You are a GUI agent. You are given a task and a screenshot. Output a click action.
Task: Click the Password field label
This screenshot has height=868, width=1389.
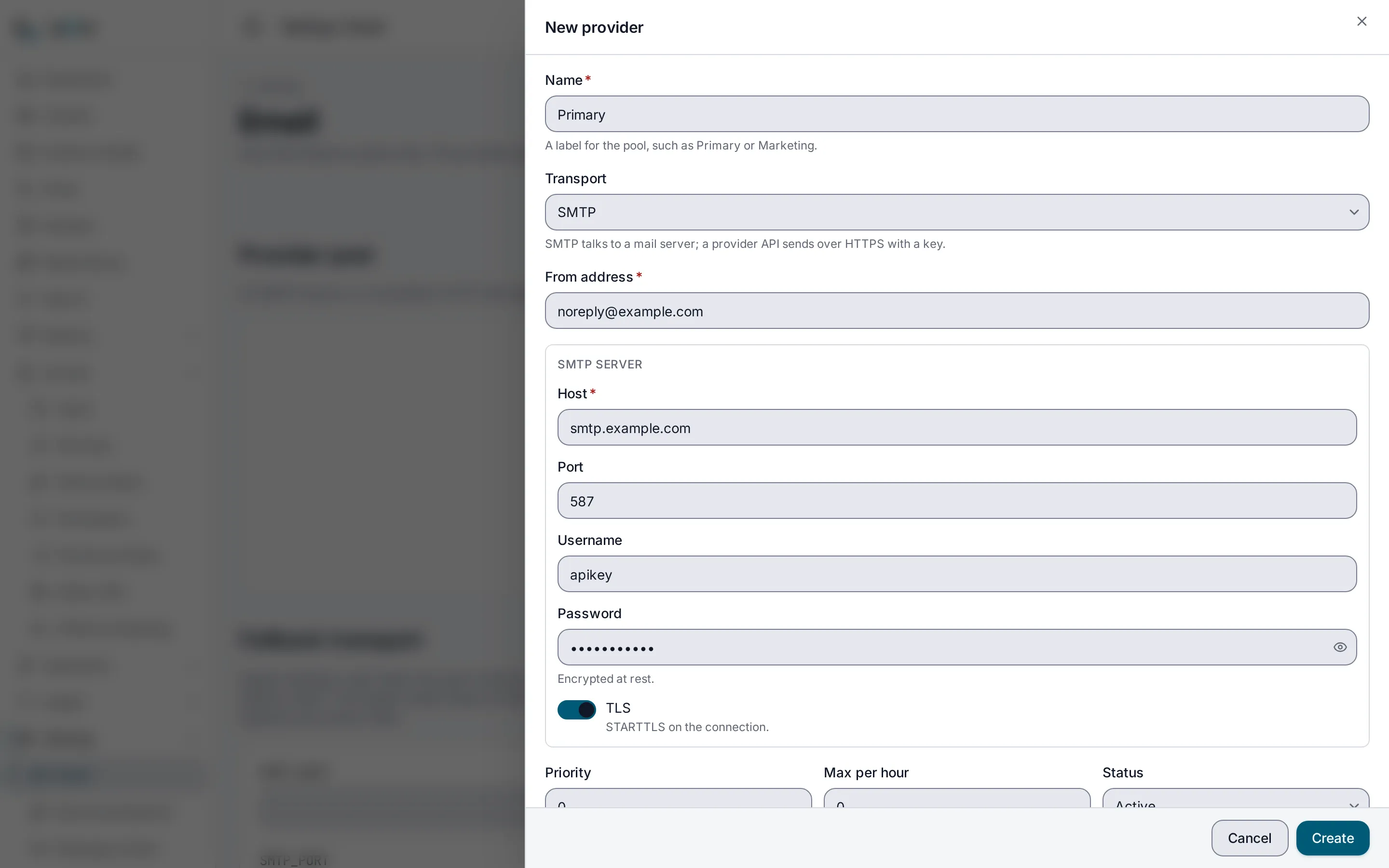coord(589,613)
